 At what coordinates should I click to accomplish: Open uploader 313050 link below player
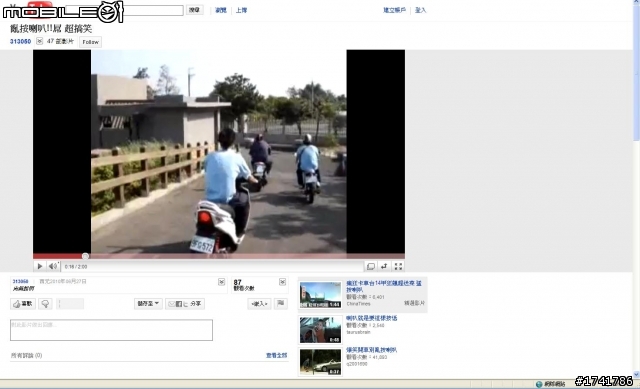click(20, 281)
